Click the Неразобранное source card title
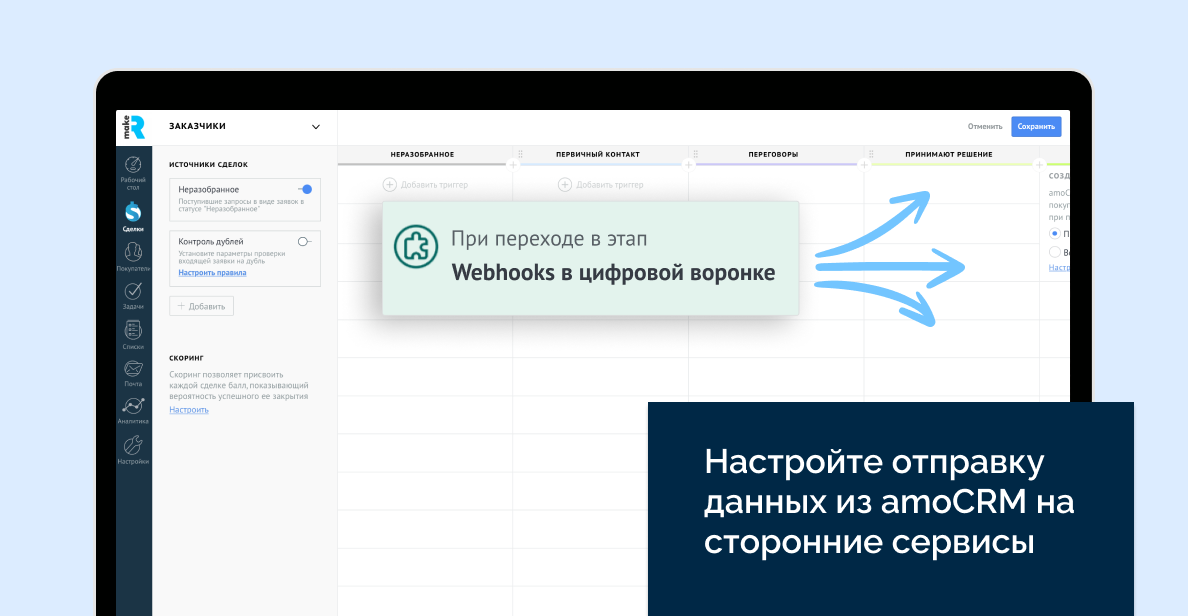 [x=208, y=189]
